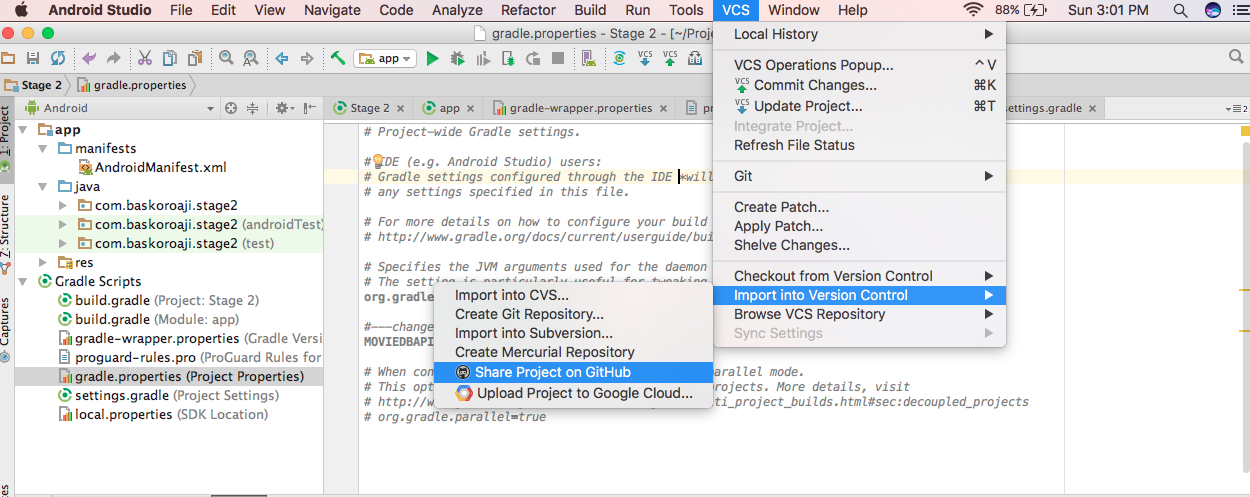The height and width of the screenshot is (497, 1250).
Task: Start debugging with the bug icon
Action: 458,59
